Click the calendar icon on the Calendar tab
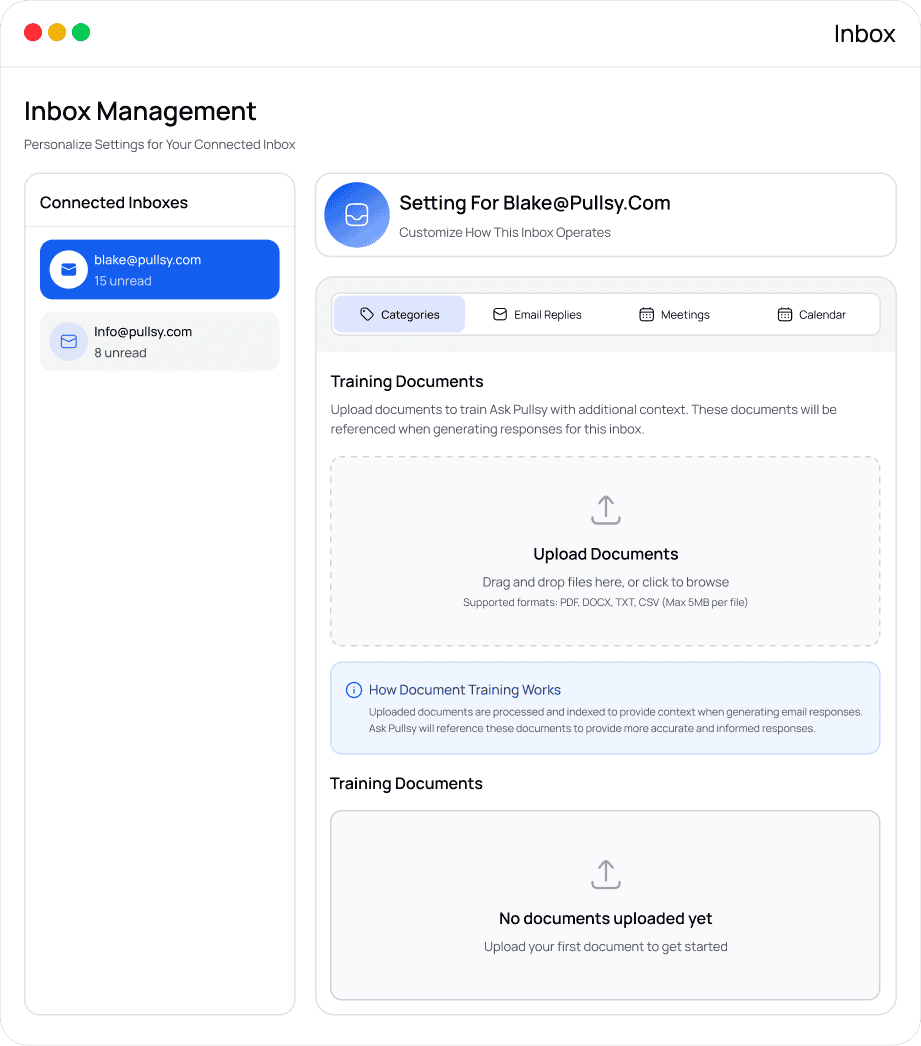This screenshot has width=921, height=1046. pos(785,314)
